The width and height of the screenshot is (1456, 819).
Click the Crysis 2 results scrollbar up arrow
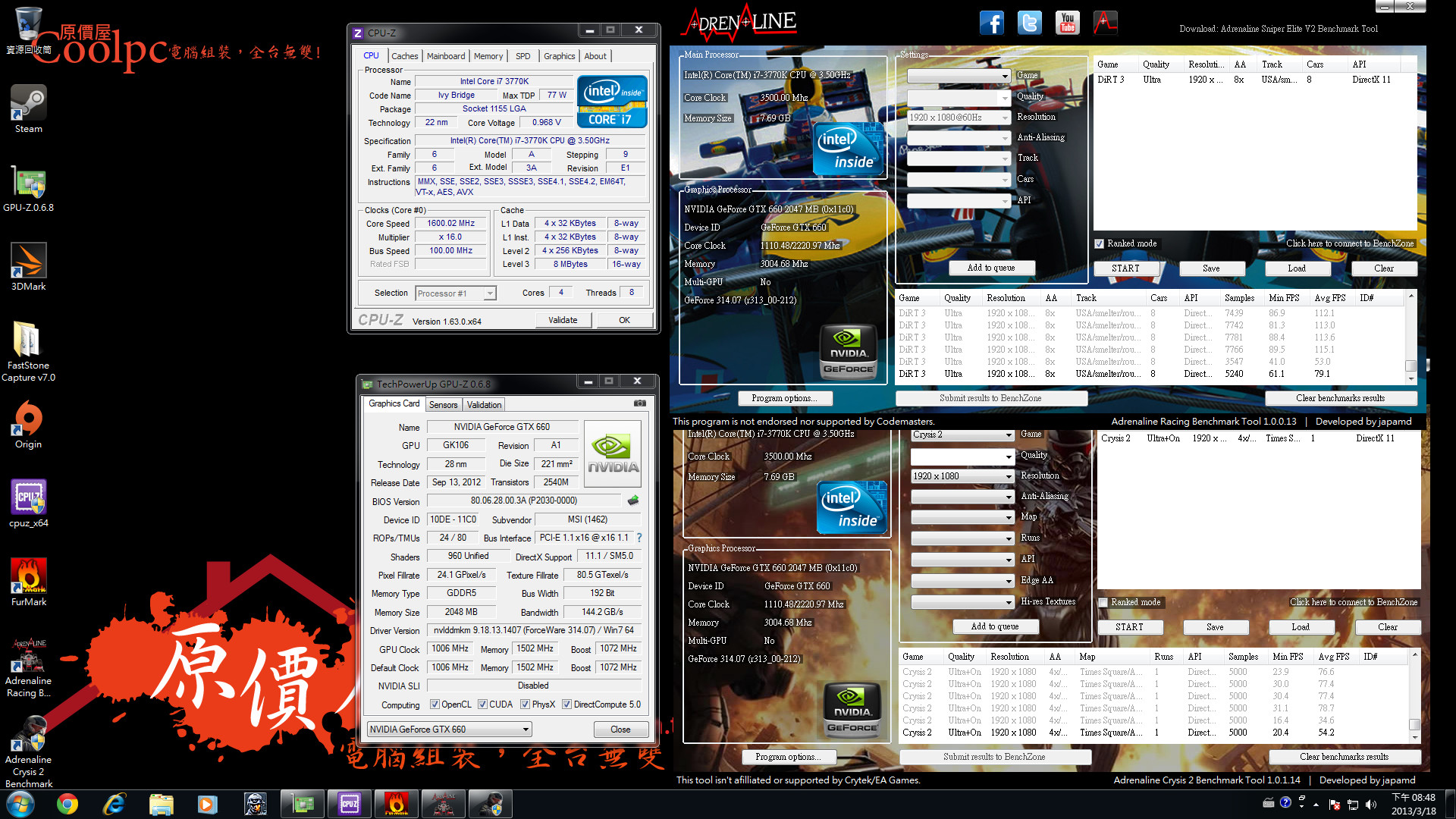[1414, 654]
